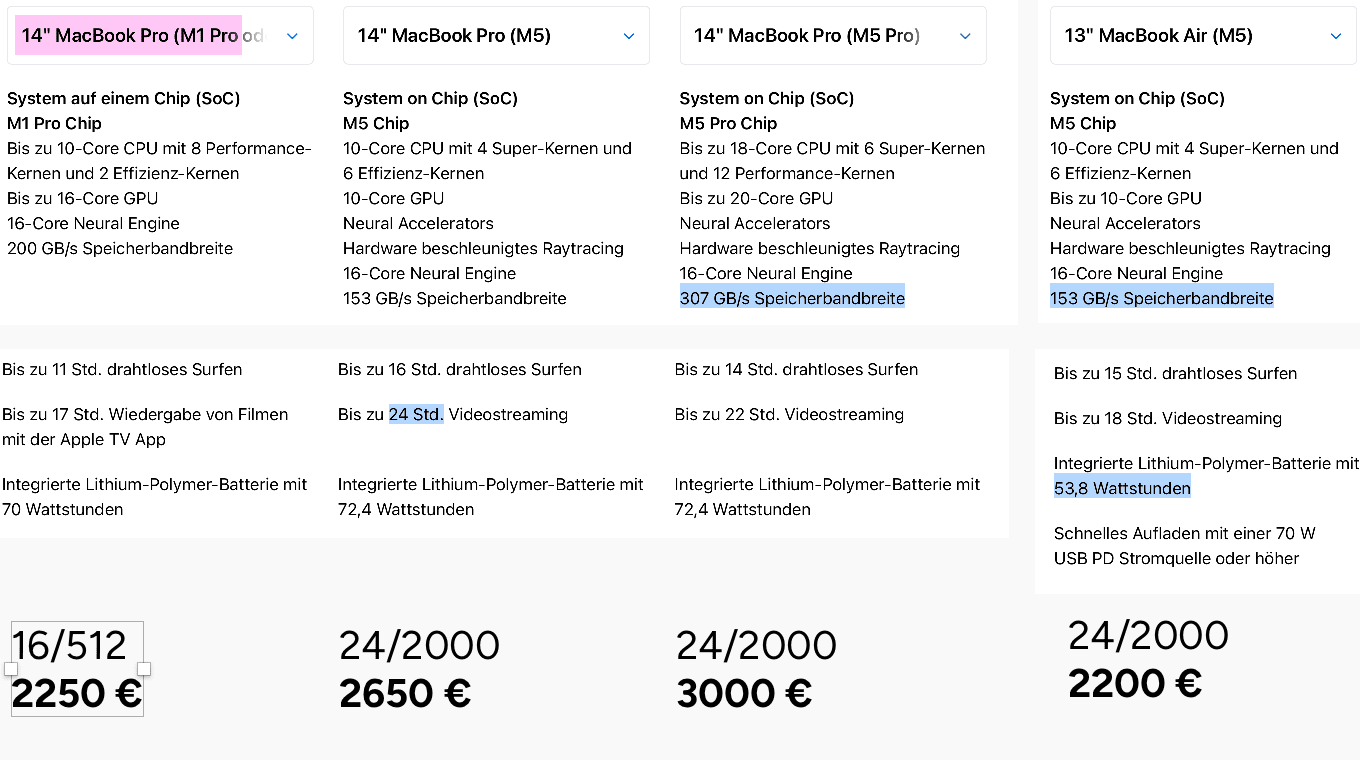Click the 3000 € price label
This screenshot has width=1360, height=760.
click(744, 693)
